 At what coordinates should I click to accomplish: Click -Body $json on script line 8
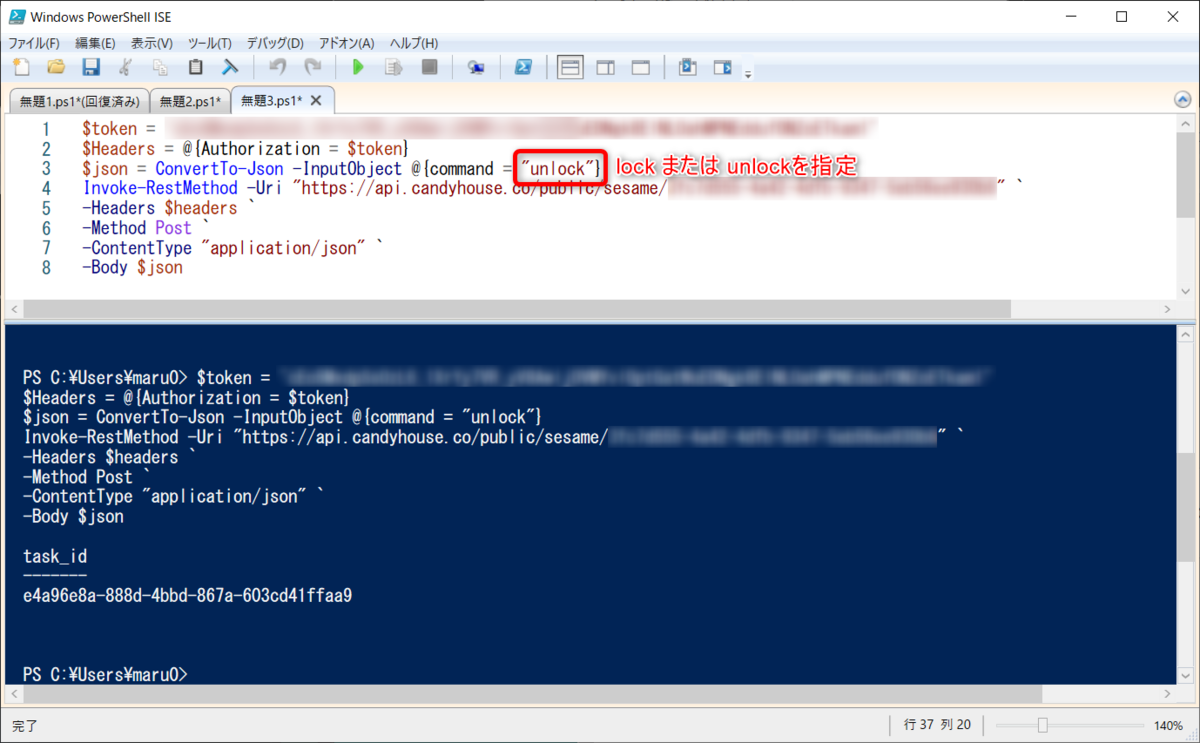(132, 267)
